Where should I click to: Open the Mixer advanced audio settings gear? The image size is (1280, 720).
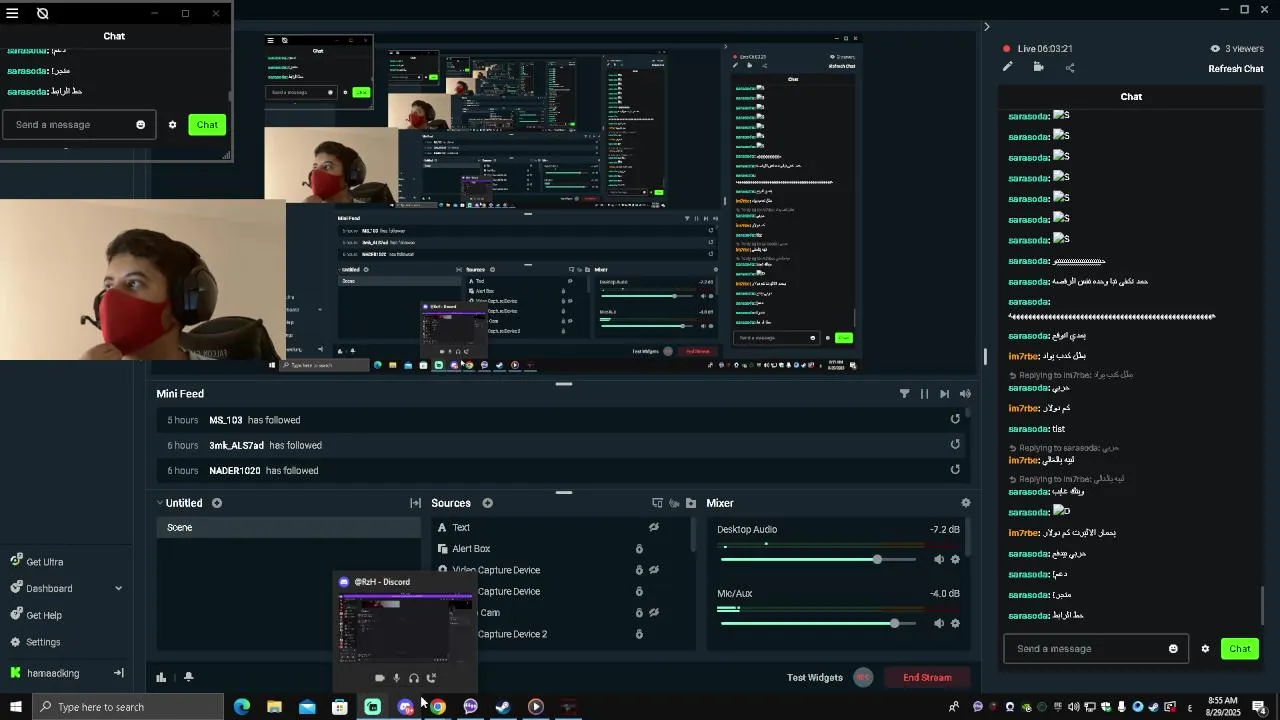pyautogui.click(x=965, y=503)
